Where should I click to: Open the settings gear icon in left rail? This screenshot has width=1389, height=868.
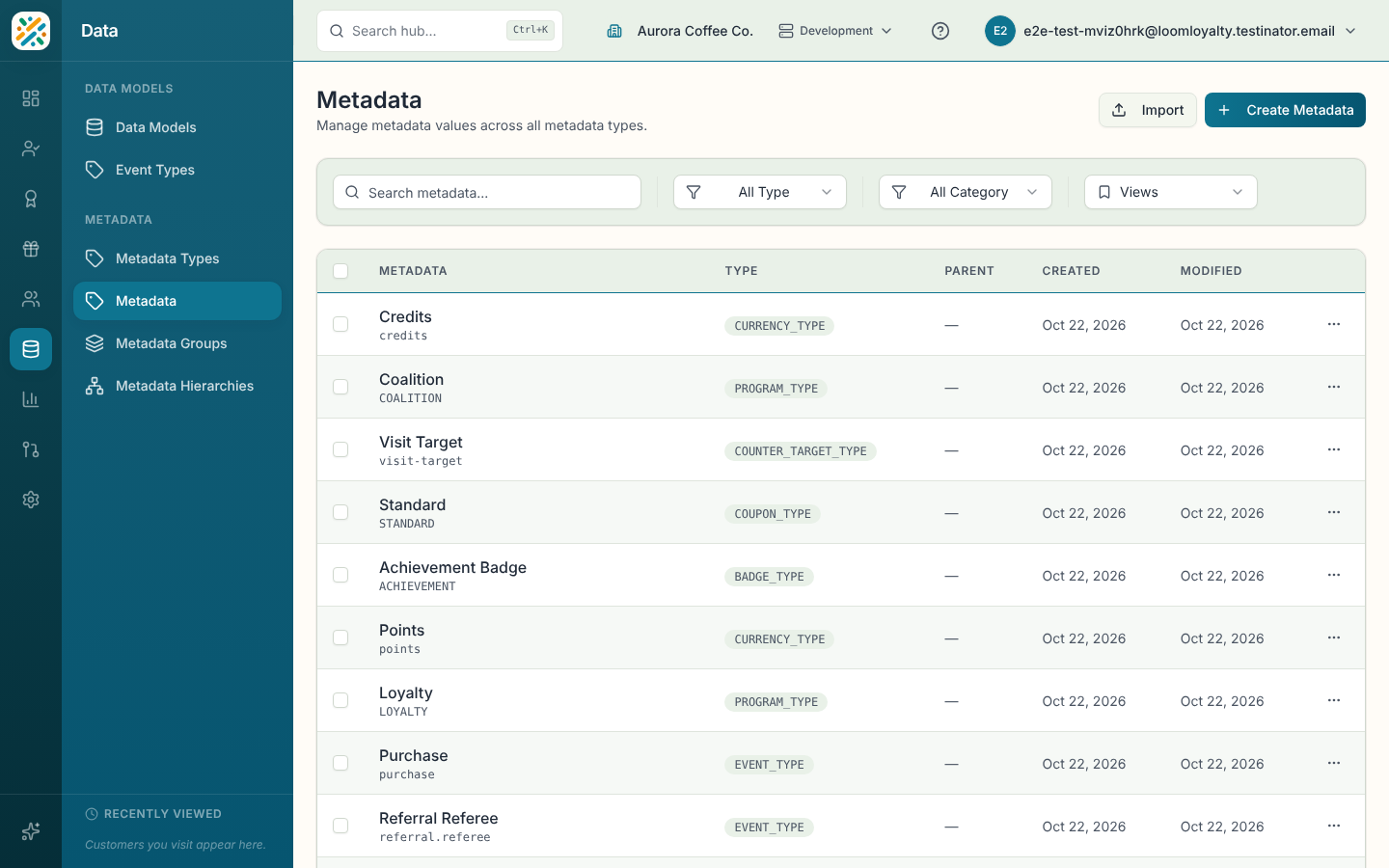(x=31, y=500)
